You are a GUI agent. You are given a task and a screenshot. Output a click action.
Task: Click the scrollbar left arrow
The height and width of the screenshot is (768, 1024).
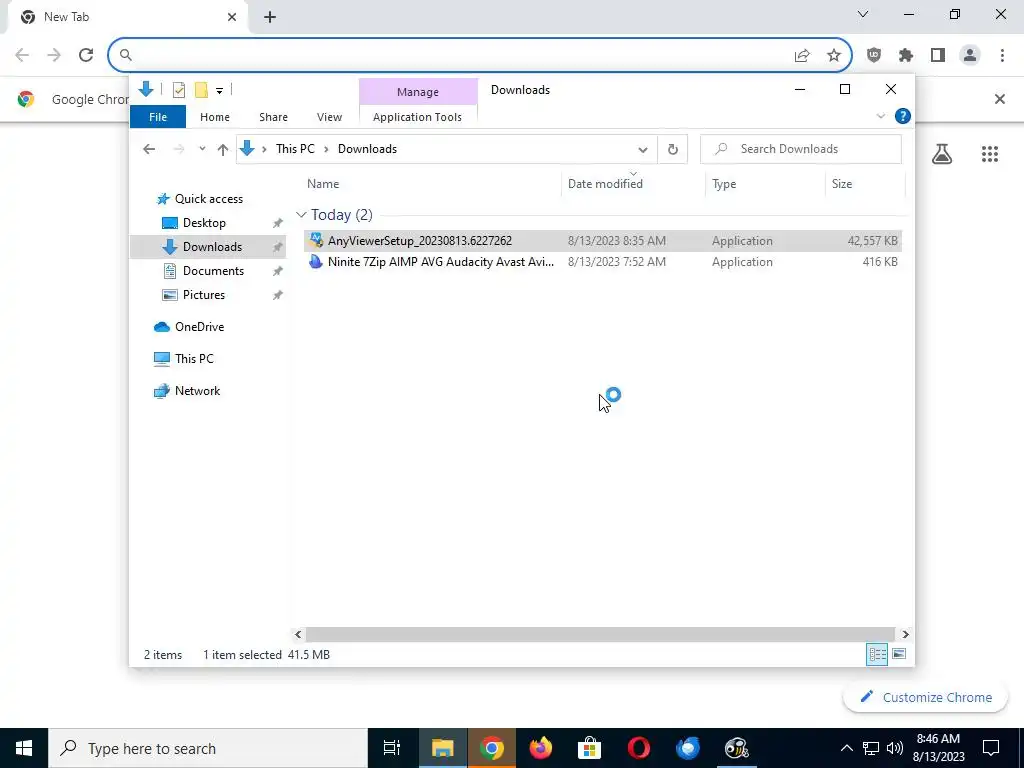298,634
